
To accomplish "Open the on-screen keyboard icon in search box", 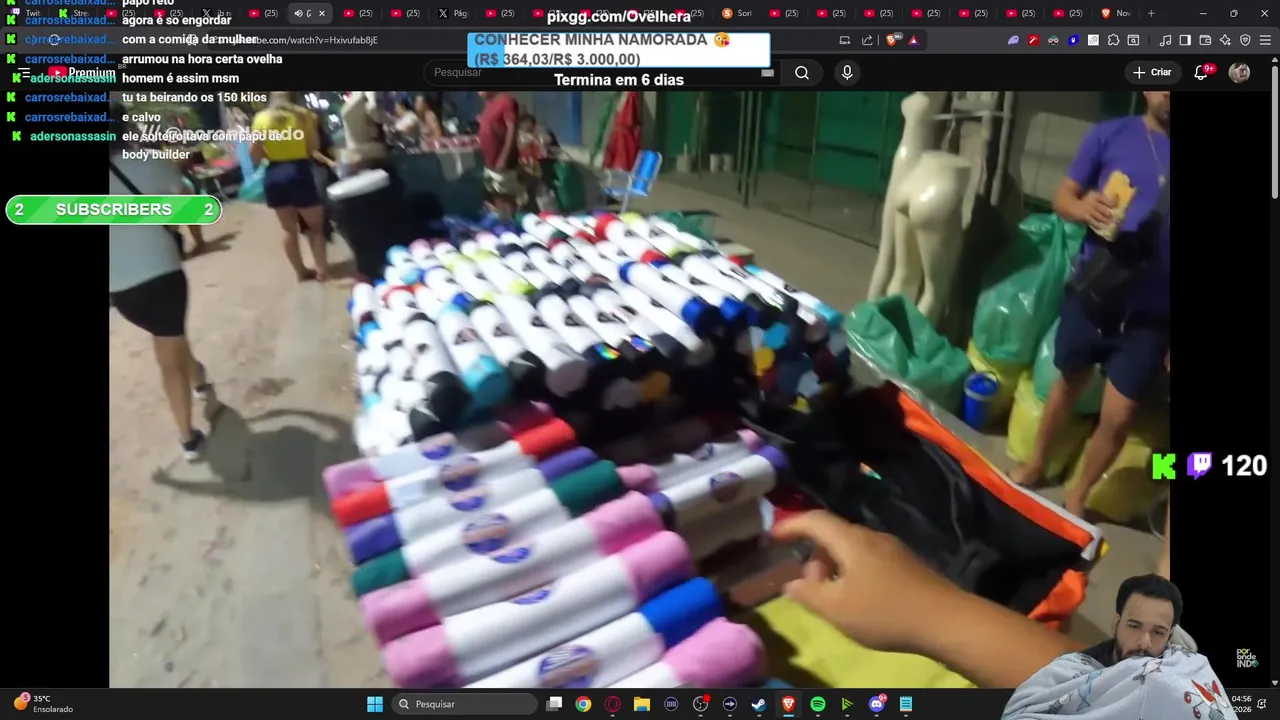I will [767, 72].
